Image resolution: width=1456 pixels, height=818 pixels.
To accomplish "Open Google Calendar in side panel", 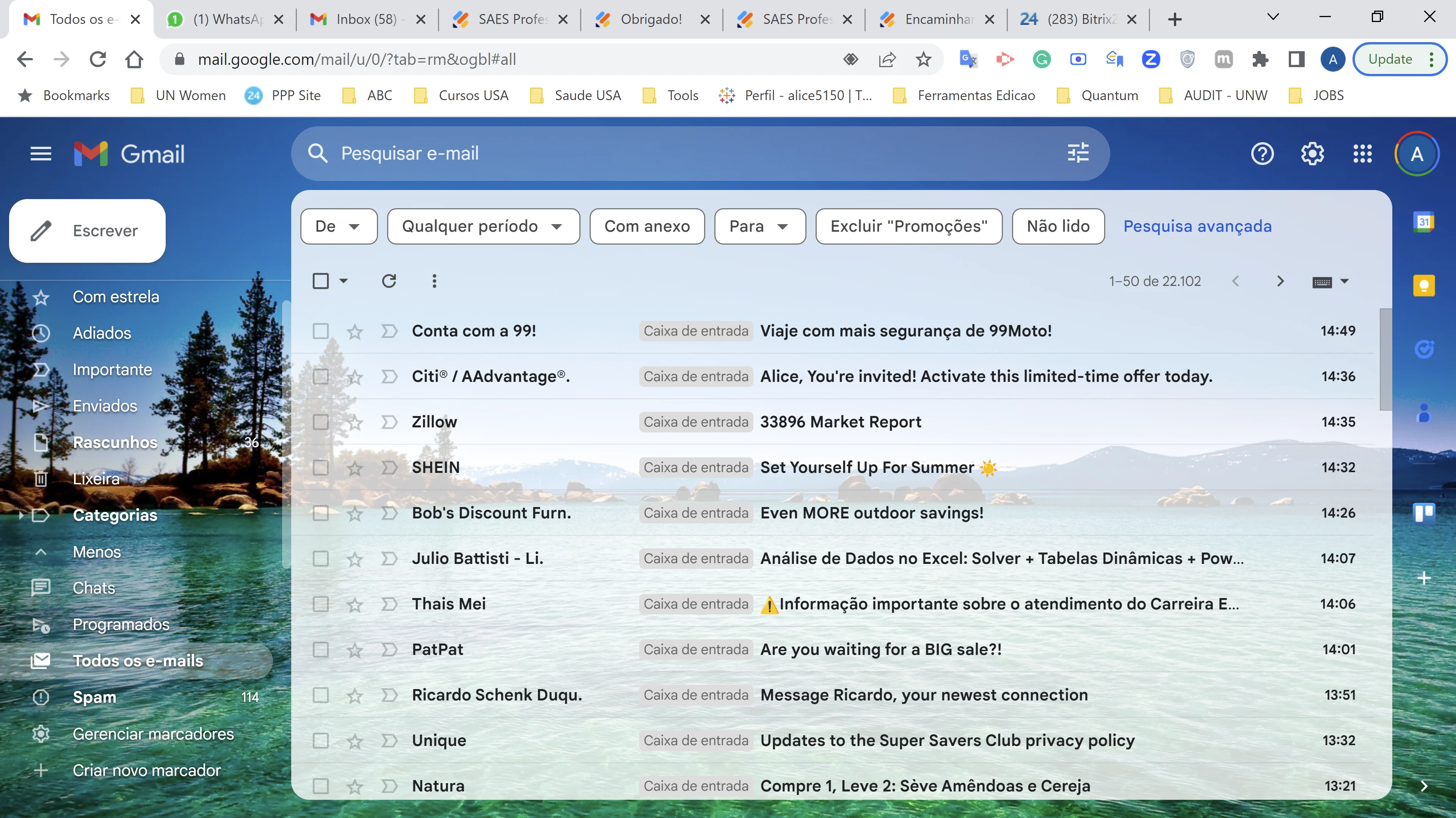I will point(1424,221).
